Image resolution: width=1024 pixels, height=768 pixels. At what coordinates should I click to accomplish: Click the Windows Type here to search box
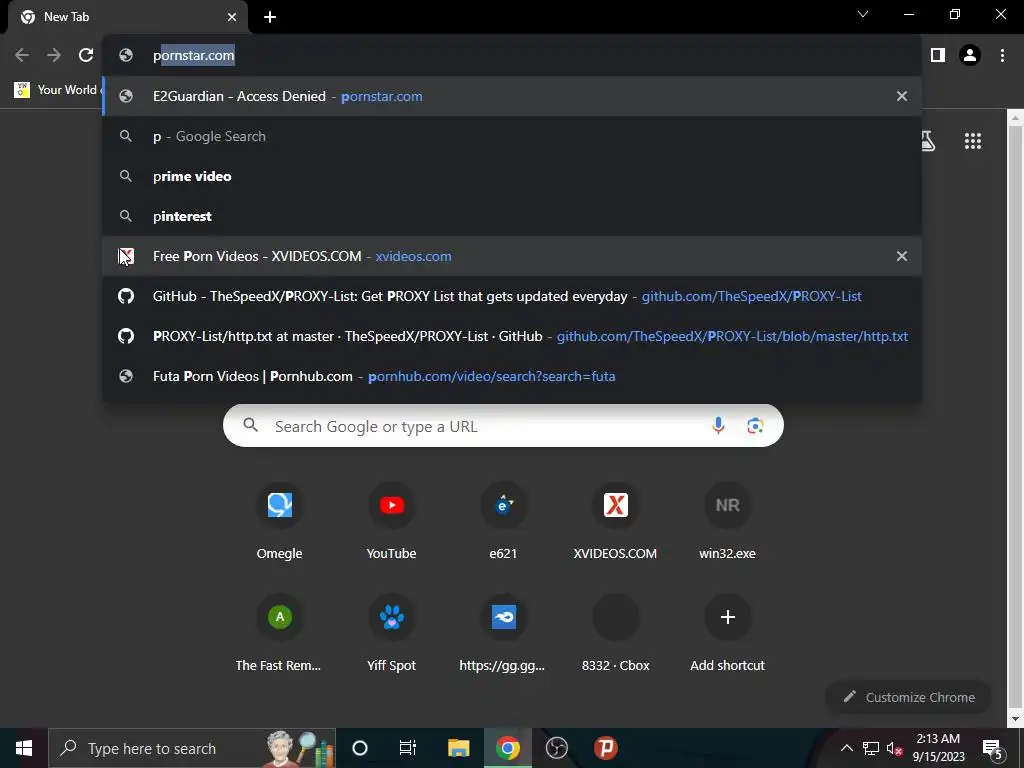(192, 748)
